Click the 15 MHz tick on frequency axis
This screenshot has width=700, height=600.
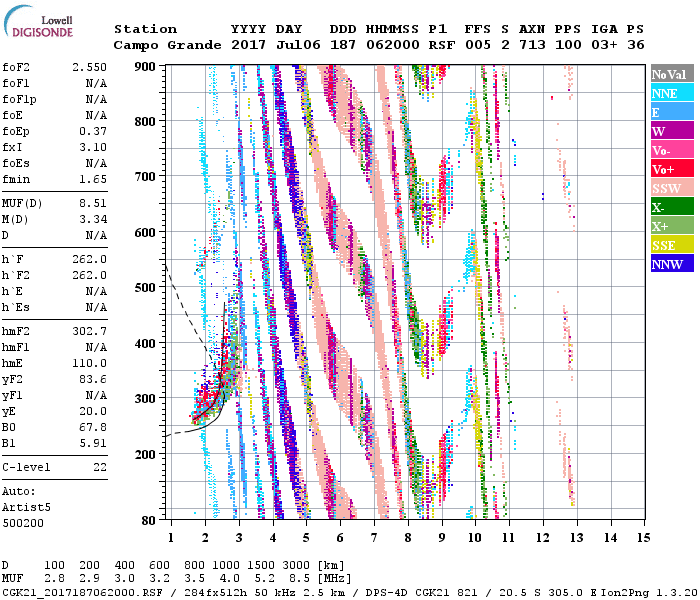(x=642, y=537)
